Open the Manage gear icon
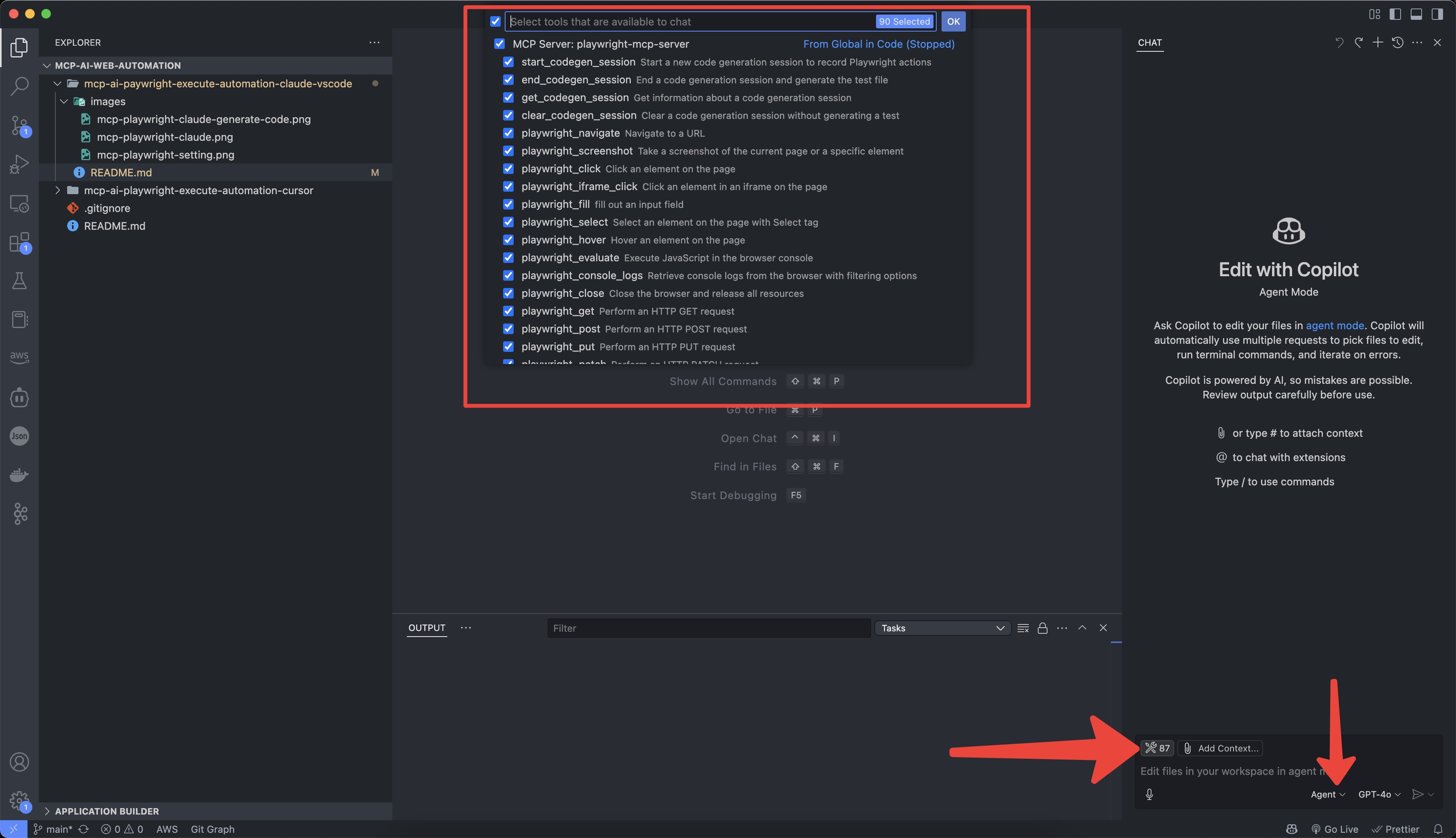 [19, 801]
